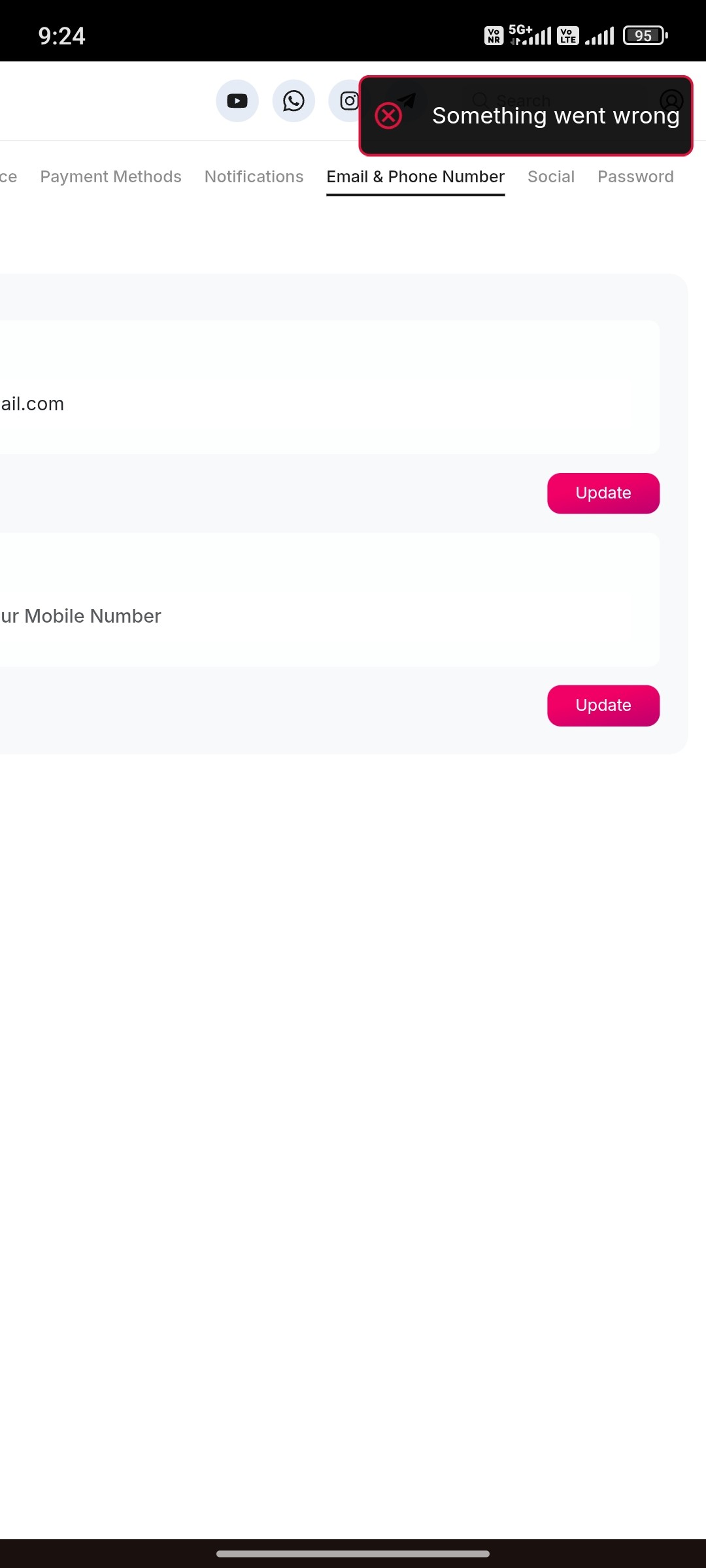Open the user profile icon

(671, 101)
